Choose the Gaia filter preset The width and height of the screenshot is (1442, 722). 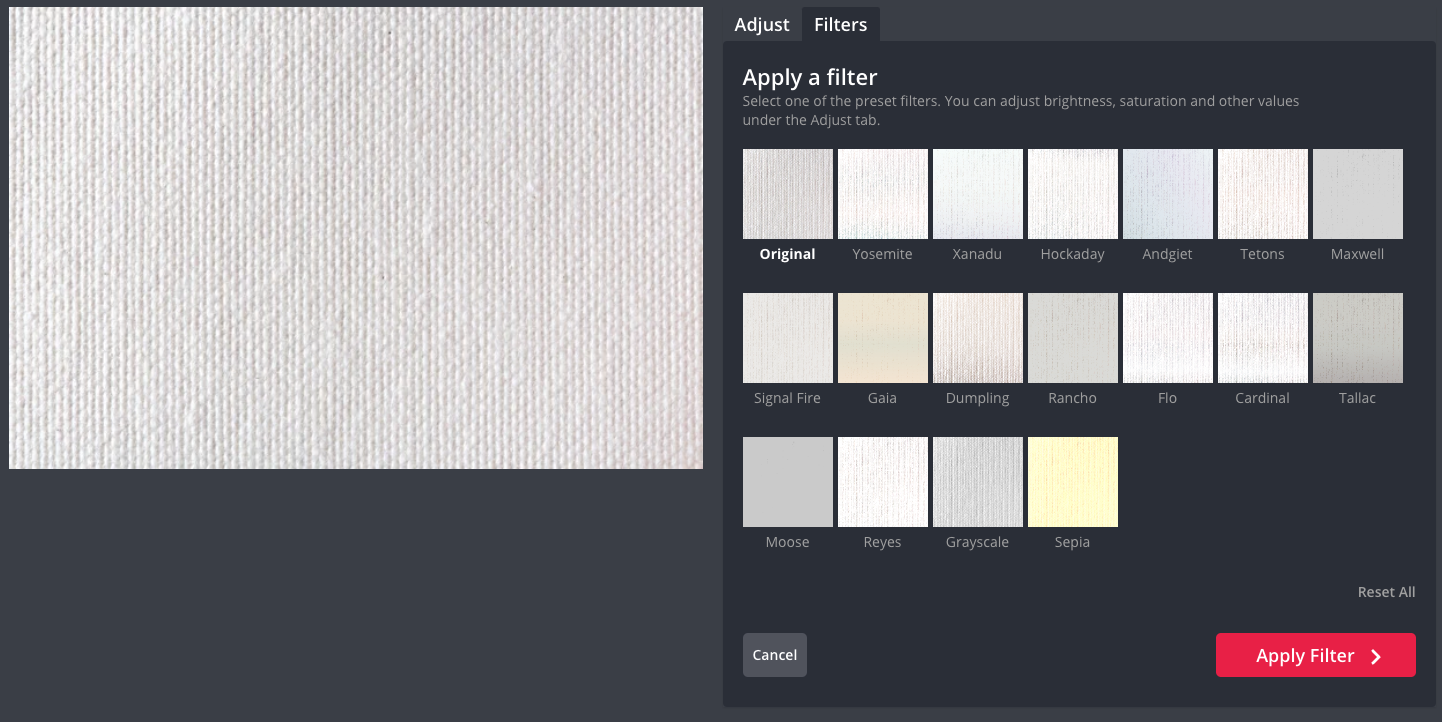(882, 338)
